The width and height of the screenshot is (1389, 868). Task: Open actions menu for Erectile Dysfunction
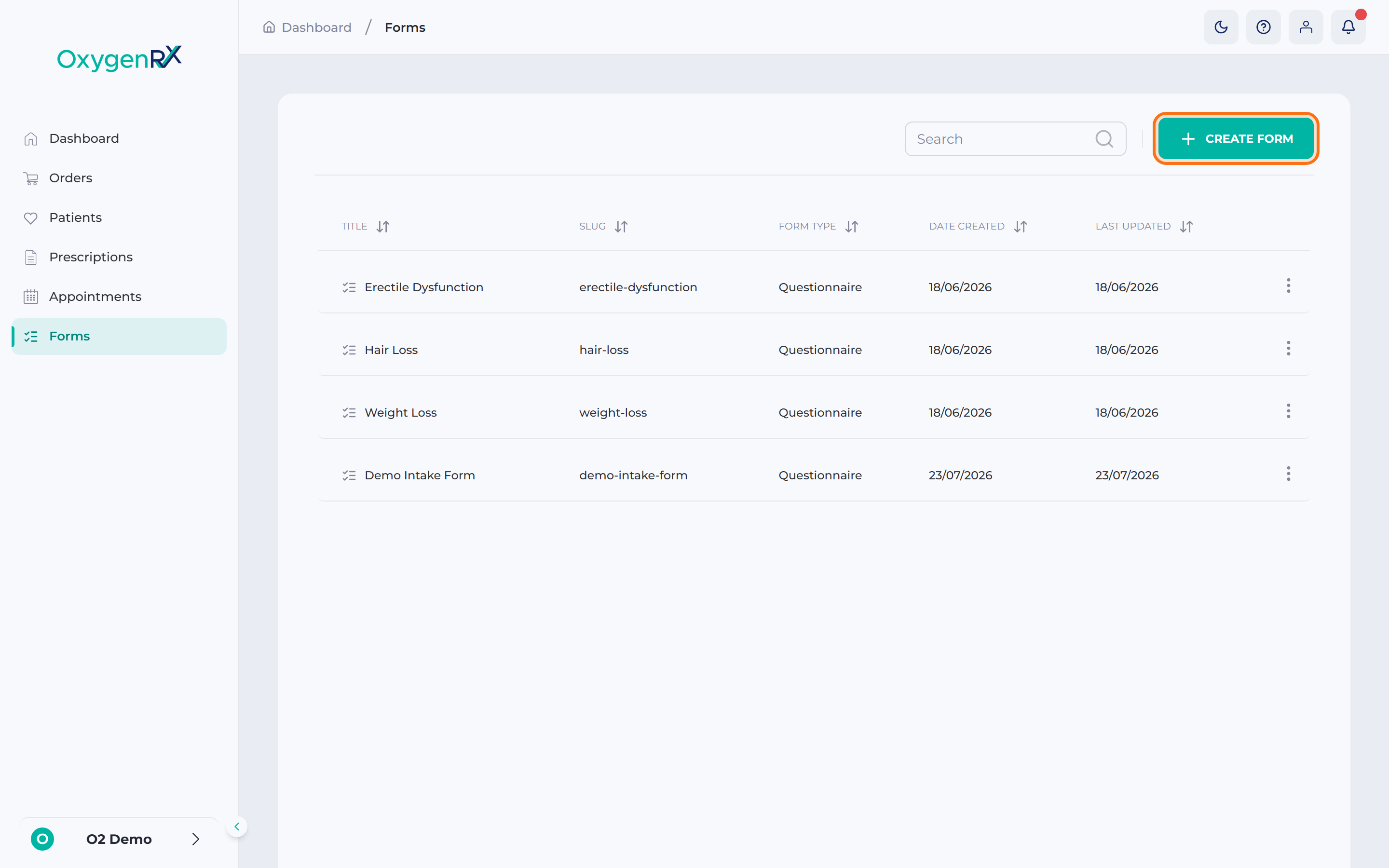pos(1289,286)
